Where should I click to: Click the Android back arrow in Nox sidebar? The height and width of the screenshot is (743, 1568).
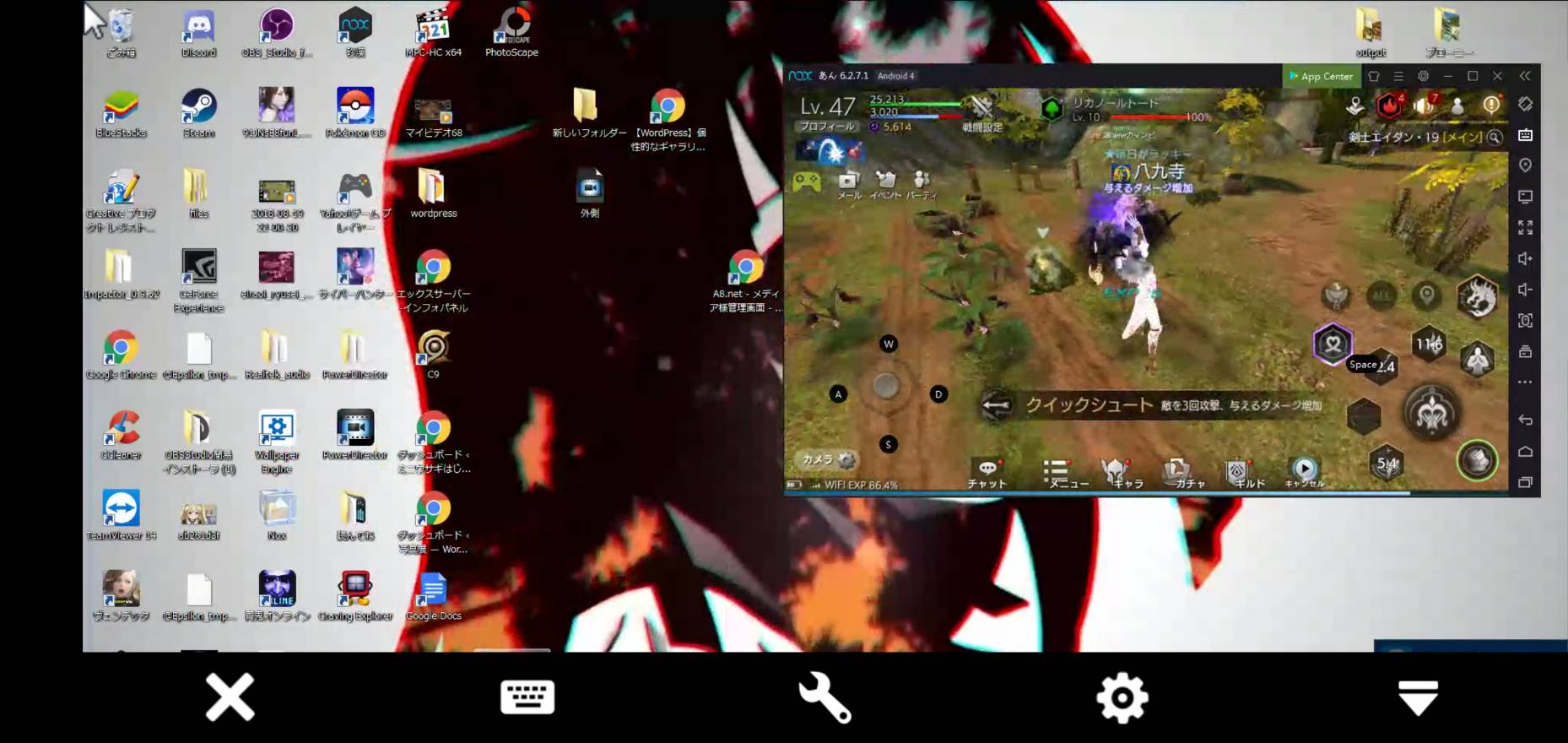1525,420
